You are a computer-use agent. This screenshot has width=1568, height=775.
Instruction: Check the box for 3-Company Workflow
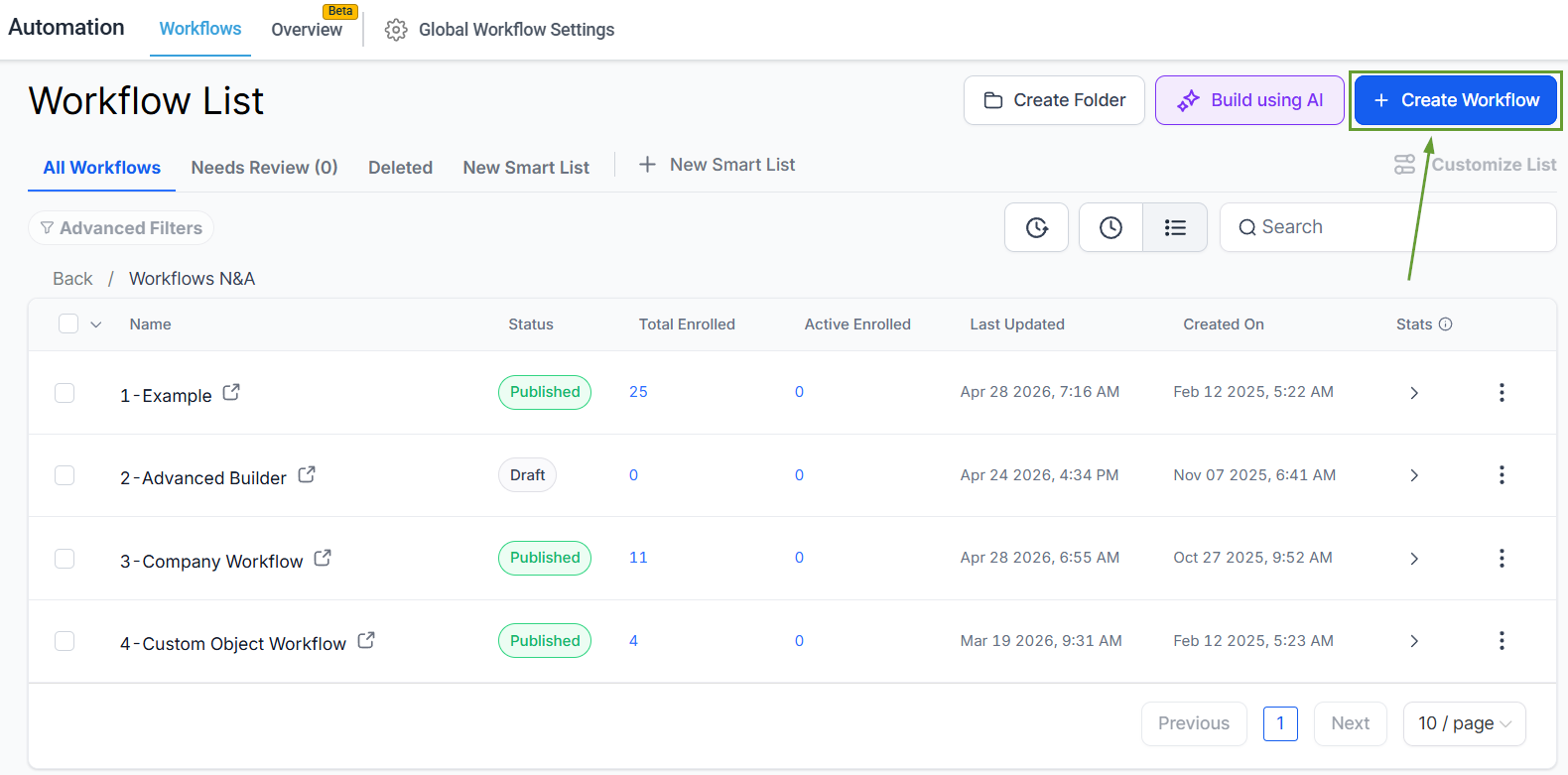coord(65,559)
